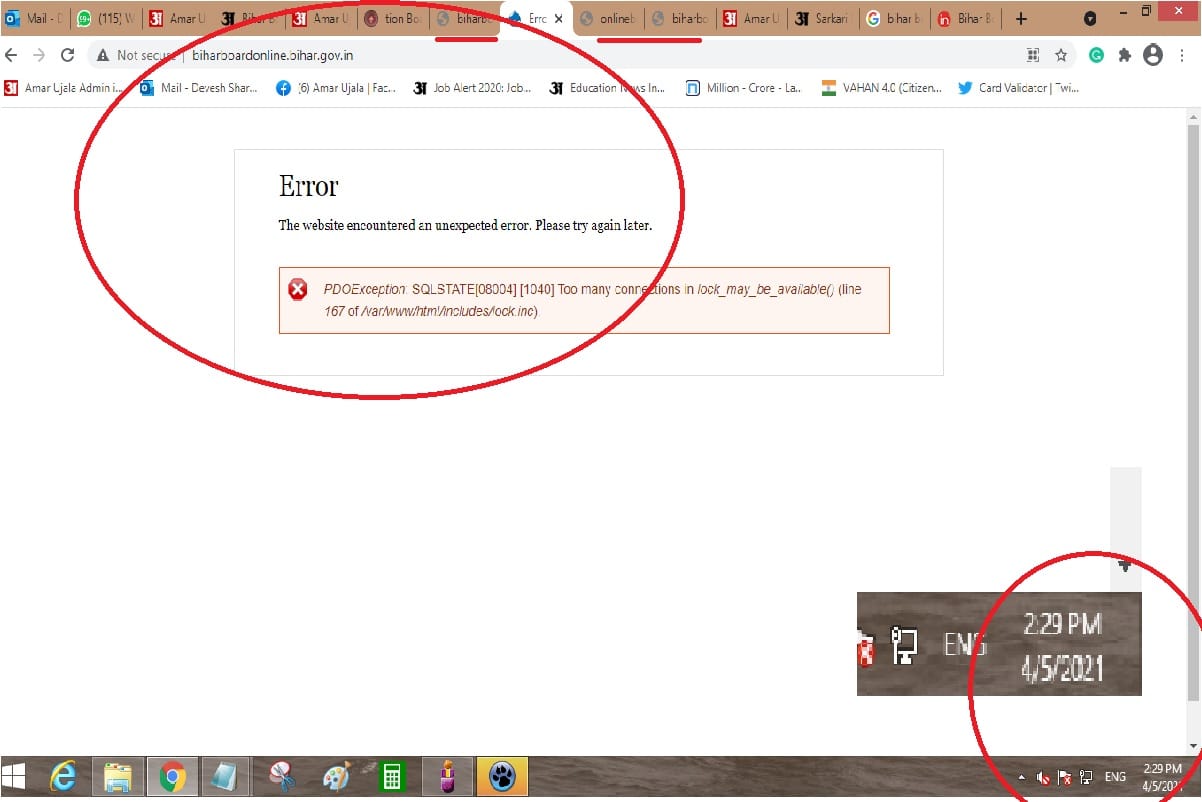Open Job Alert 2020 bookmark

(x=472, y=88)
